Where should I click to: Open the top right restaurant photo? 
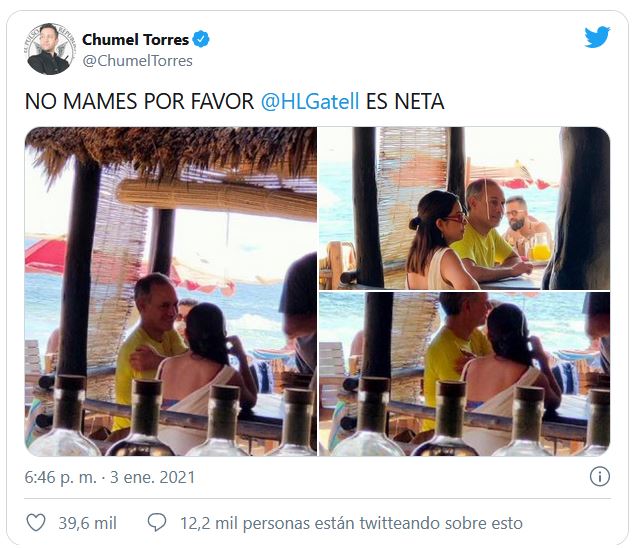(x=464, y=208)
